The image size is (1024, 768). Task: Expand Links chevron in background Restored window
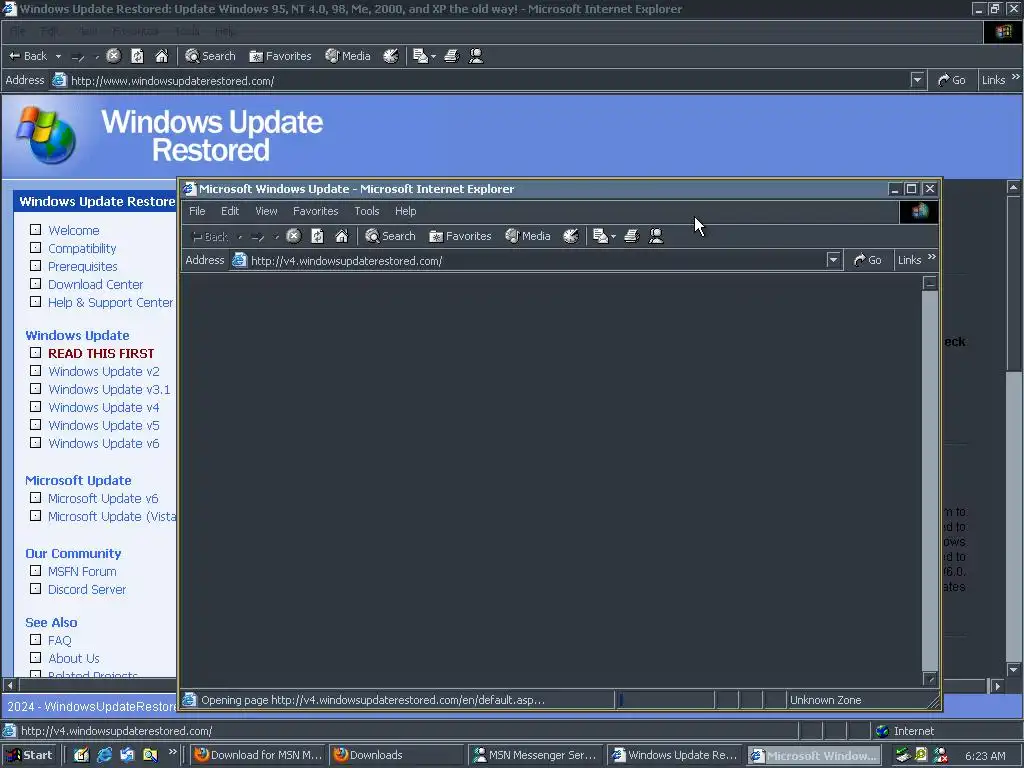point(1016,77)
